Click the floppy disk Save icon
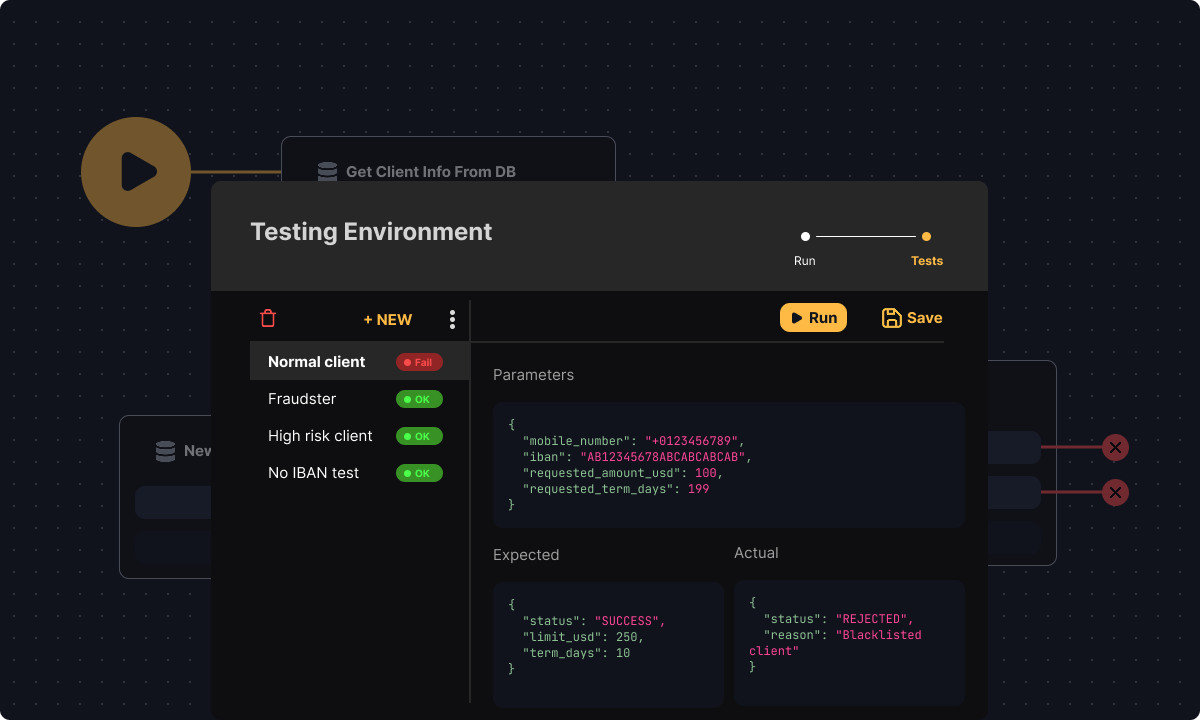The height and width of the screenshot is (720, 1200). (891, 317)
